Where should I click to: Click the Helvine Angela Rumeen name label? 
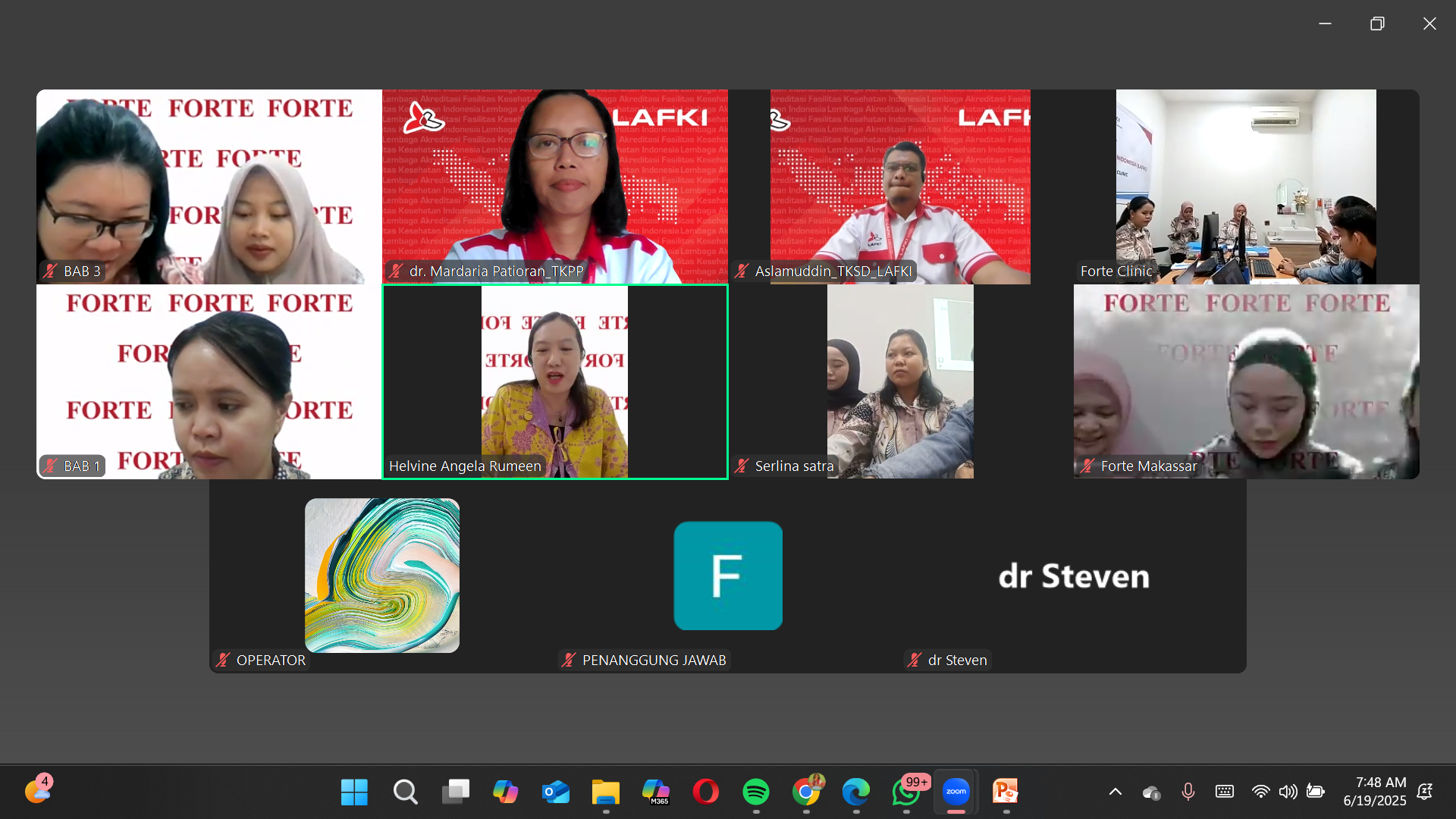click(465, 466)
